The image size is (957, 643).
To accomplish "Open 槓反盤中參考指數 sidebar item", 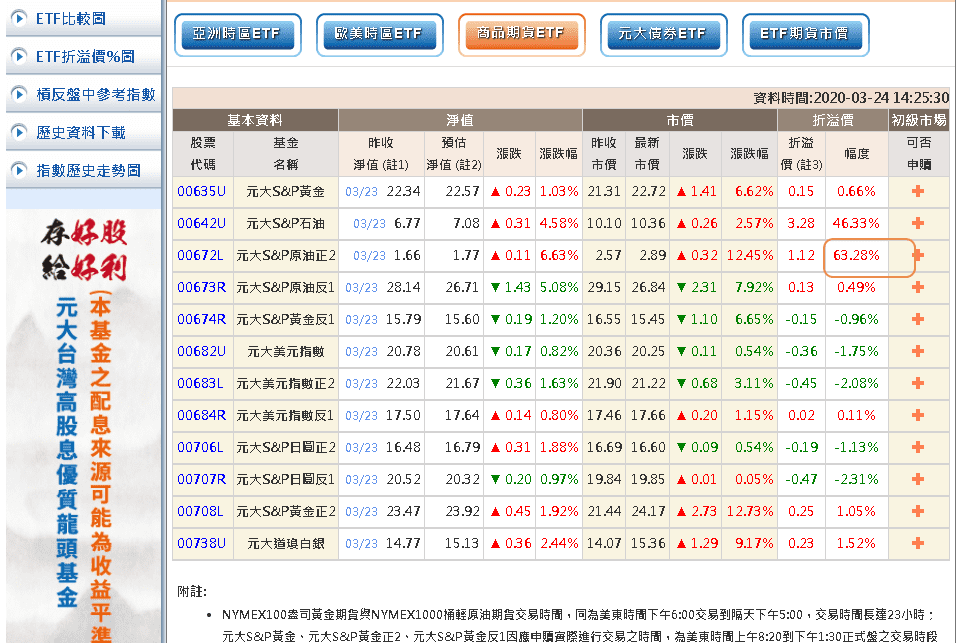I will click(95, 94).
